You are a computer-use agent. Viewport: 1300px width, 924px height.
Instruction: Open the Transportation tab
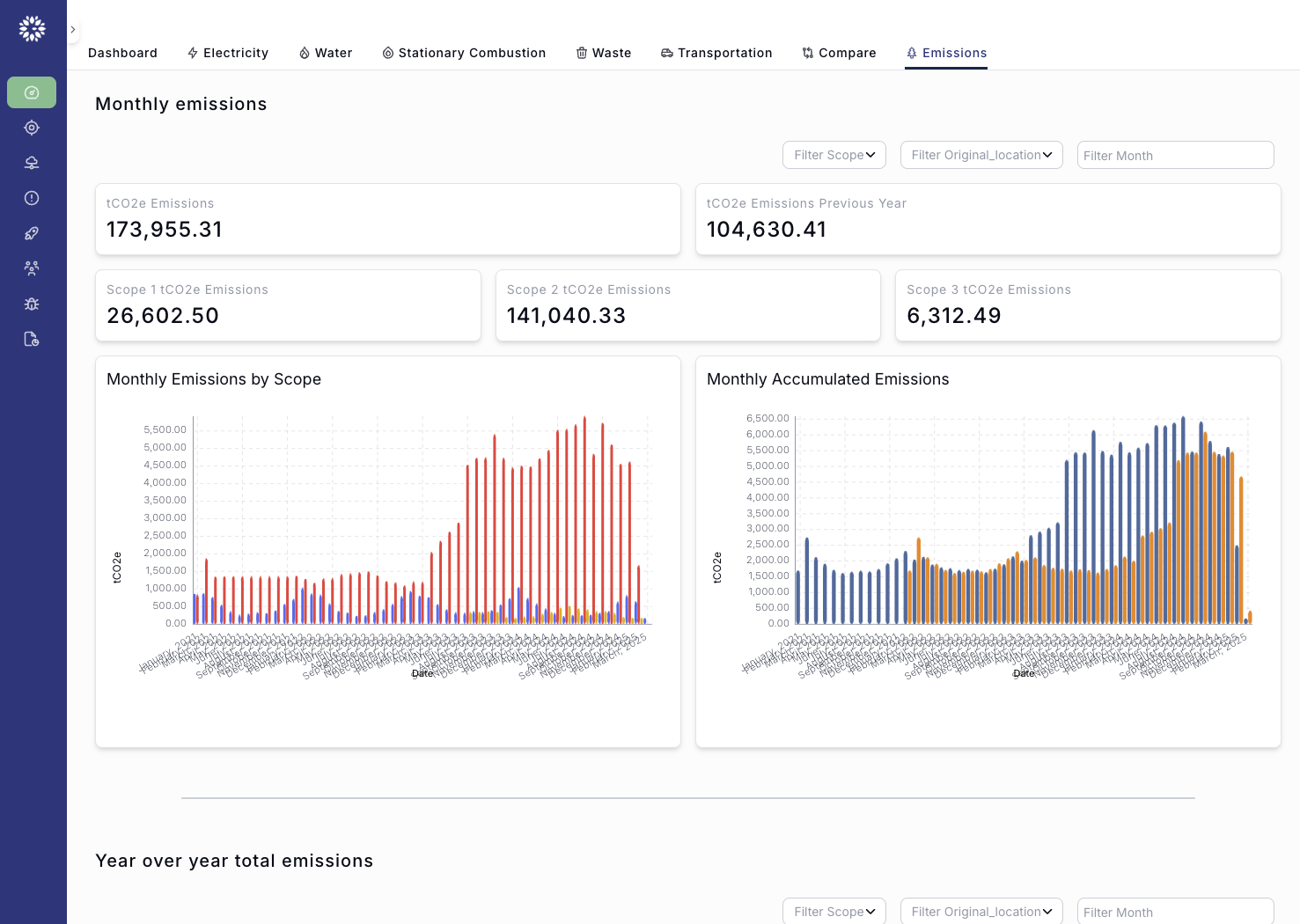716,53
